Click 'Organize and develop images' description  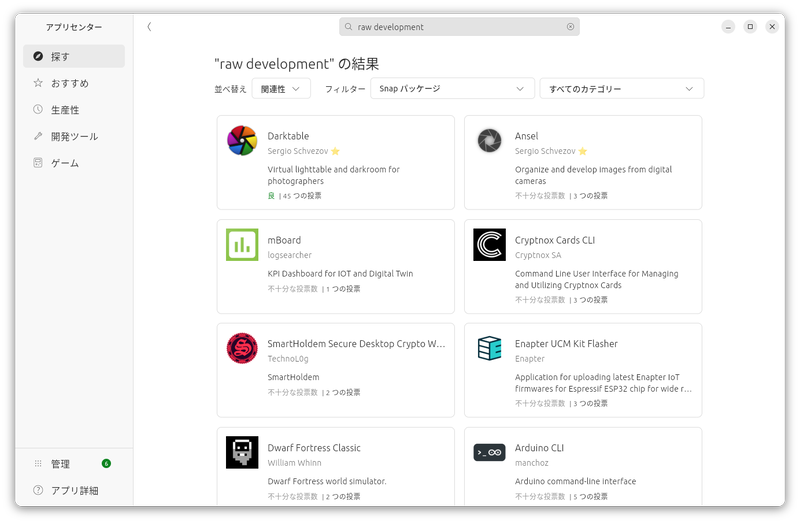click(x=593, y=175)
